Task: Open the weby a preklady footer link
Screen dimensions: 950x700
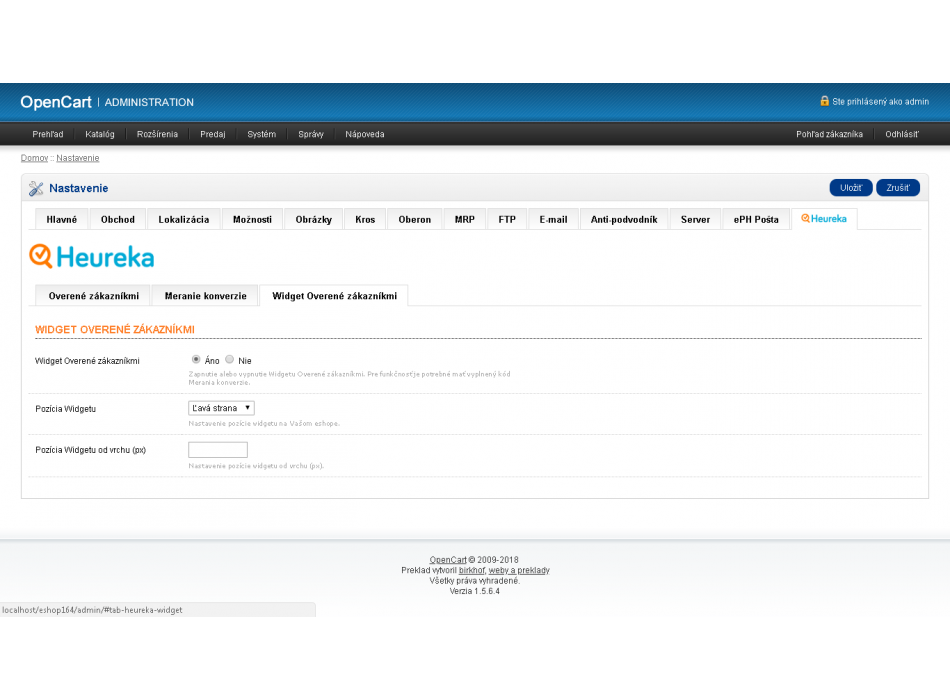Action: pos(519,570)
